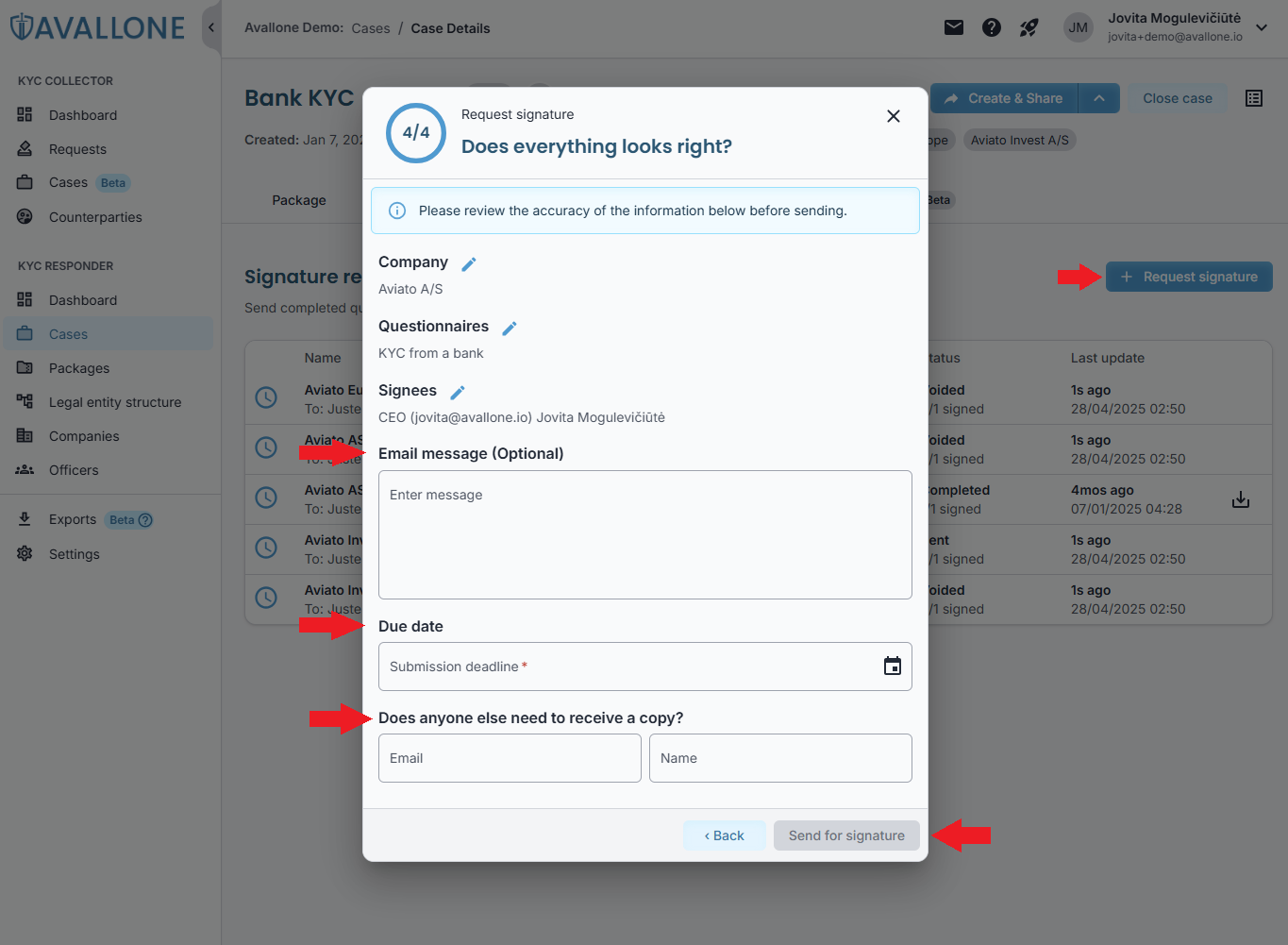Screen dimensions: 1288x945
Task: Click the Legal entity structure icon
Action: pyautogui.click(x=25, y=402)
